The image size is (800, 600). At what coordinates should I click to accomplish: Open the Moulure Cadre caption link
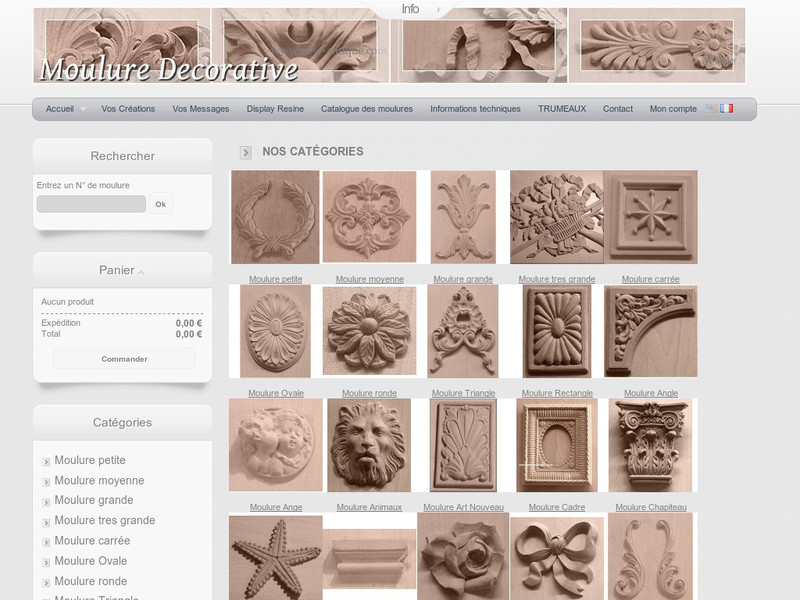(557, 507)
